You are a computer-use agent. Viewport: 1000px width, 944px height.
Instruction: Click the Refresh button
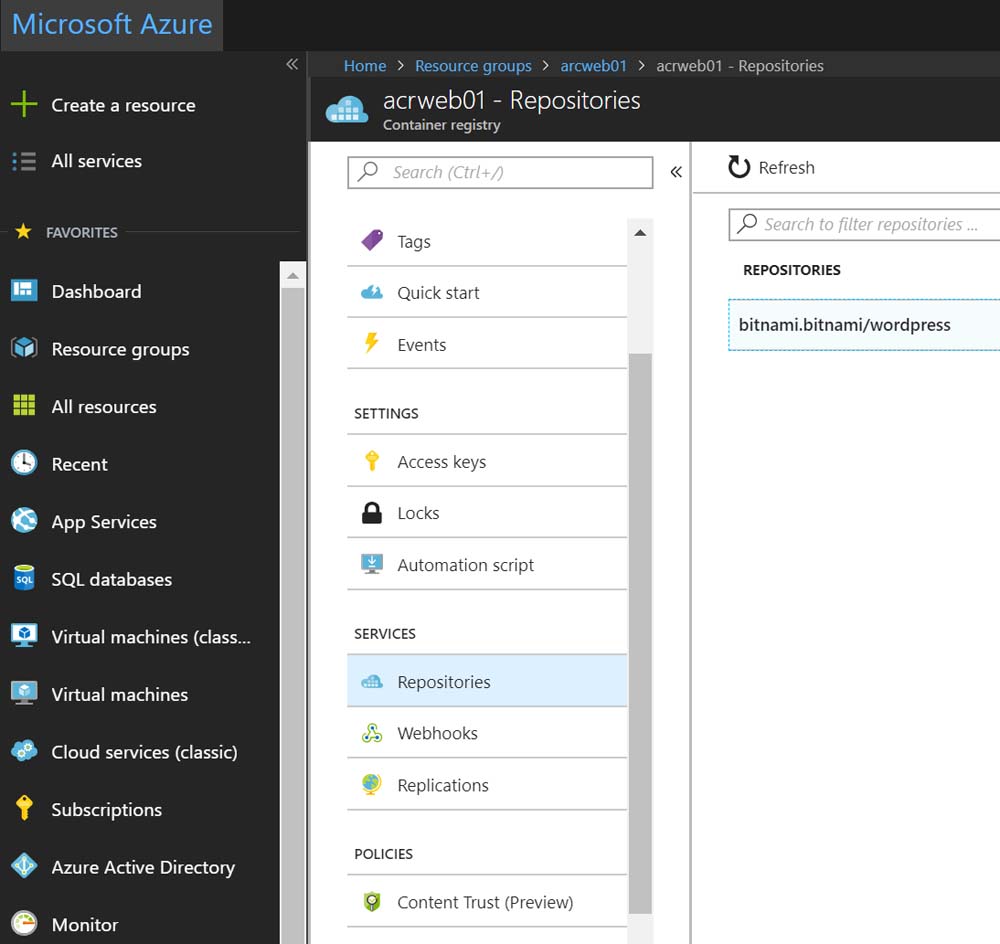[x=771, y=167]
